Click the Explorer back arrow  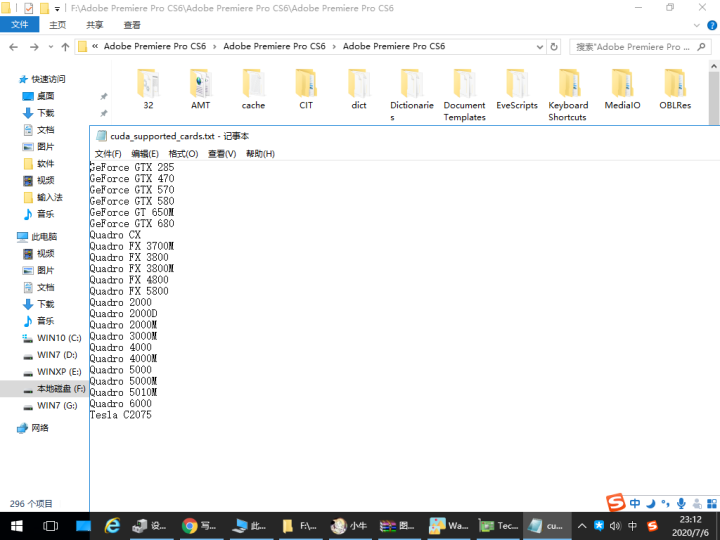point(14,47)
